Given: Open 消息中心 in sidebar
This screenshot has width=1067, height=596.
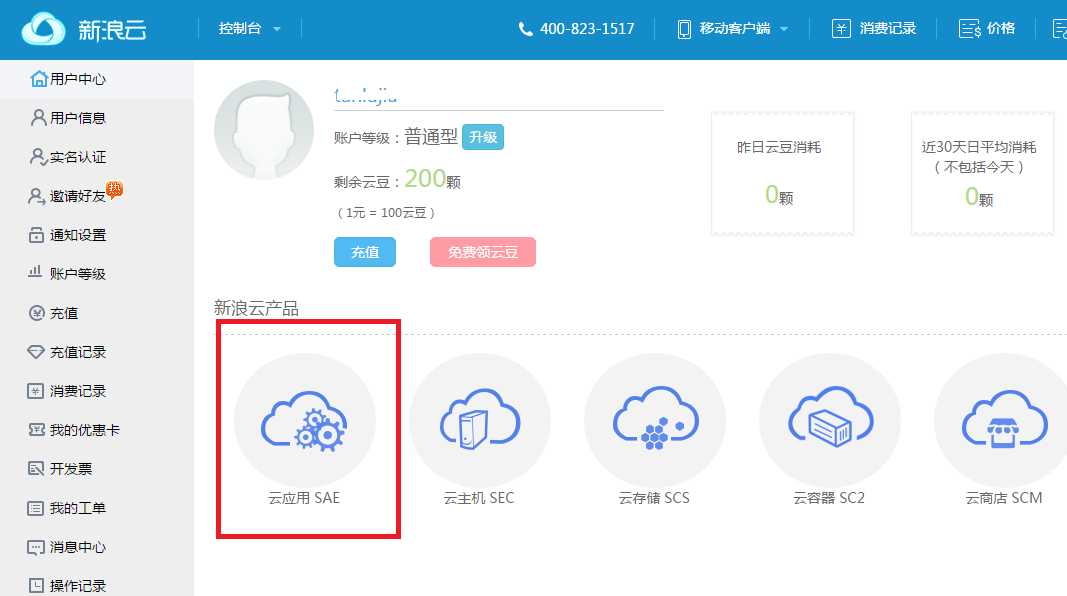Looking at the screenshot, I should pos(78,547).
